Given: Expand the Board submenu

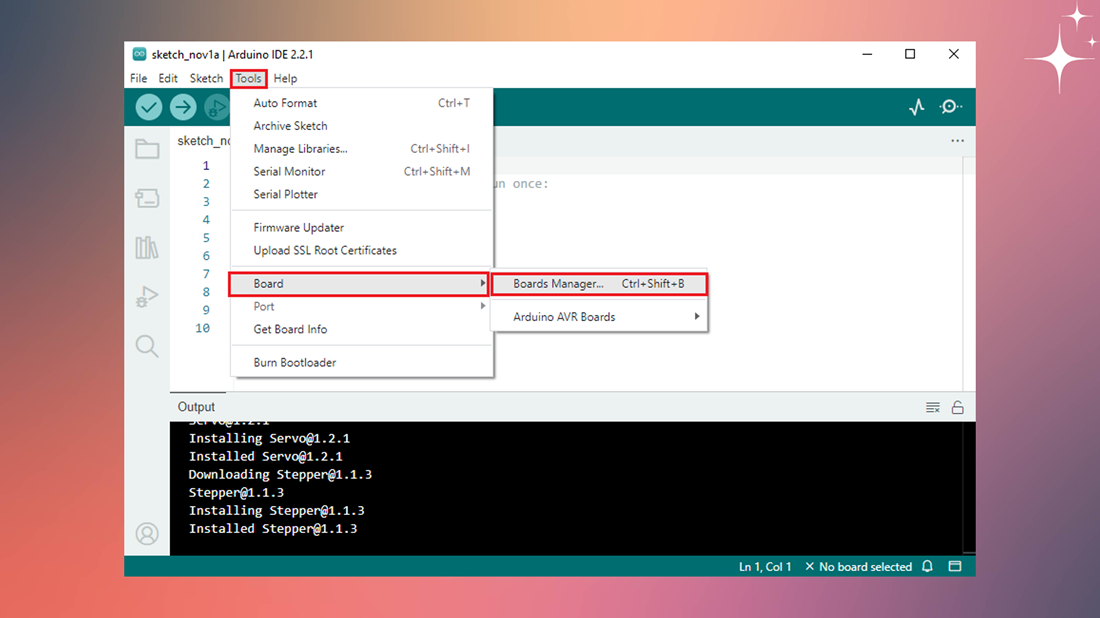Looking at the screenshot, I should coord(358,284).
